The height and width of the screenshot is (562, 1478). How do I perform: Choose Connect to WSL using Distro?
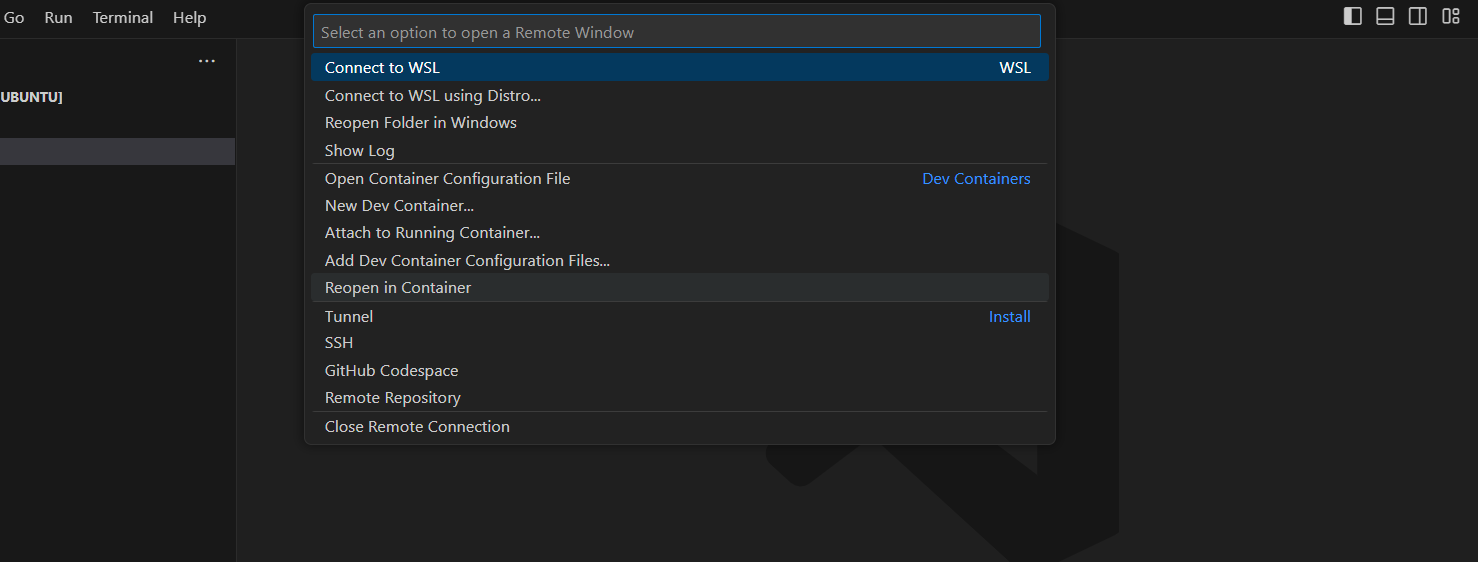tap(680, 96)
